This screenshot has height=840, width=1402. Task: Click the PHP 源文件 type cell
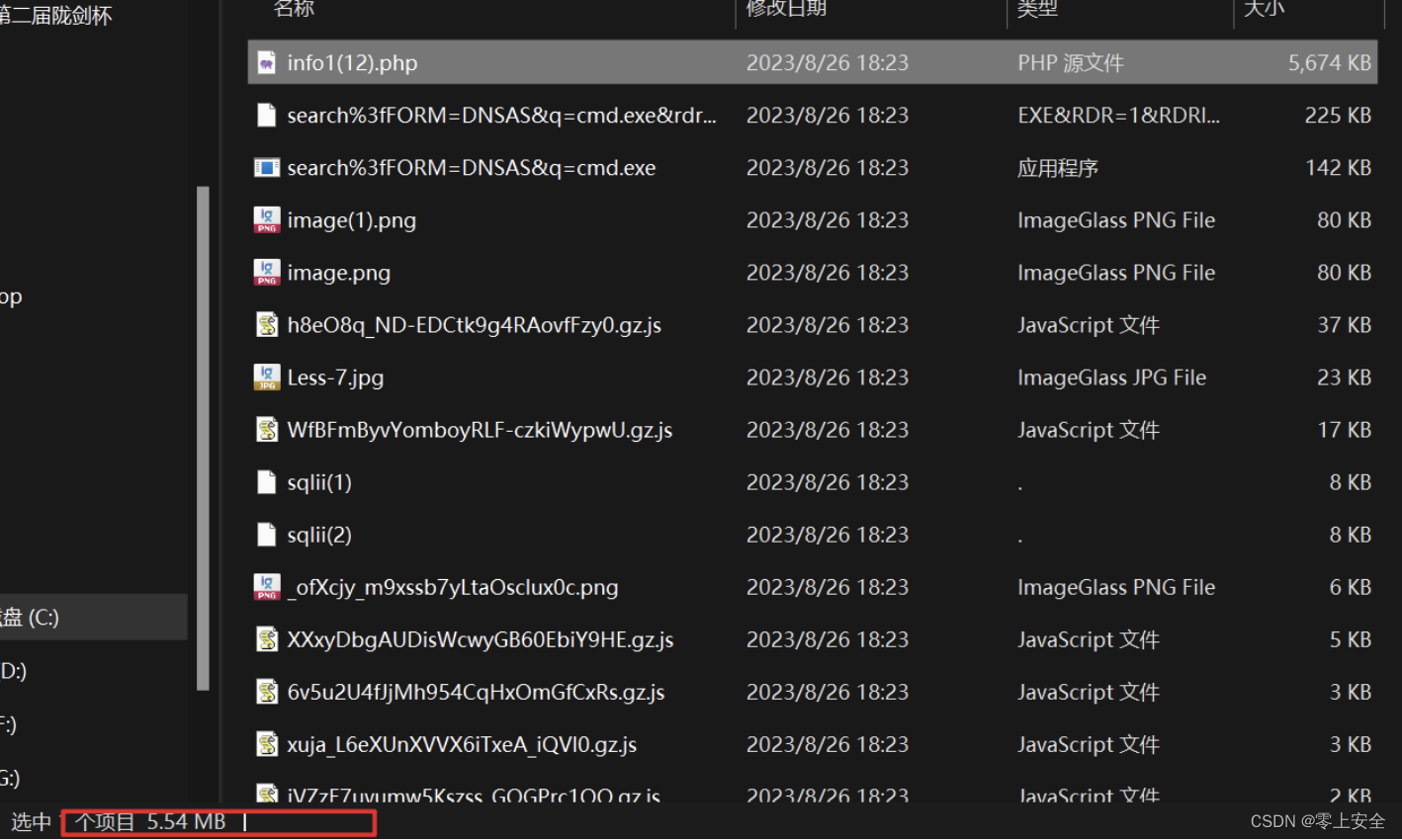click(1071, 63)
